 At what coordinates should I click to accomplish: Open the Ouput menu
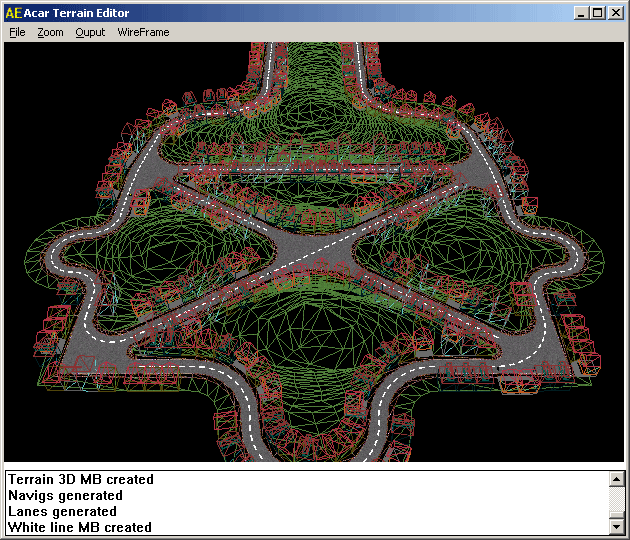coord(90,32)
